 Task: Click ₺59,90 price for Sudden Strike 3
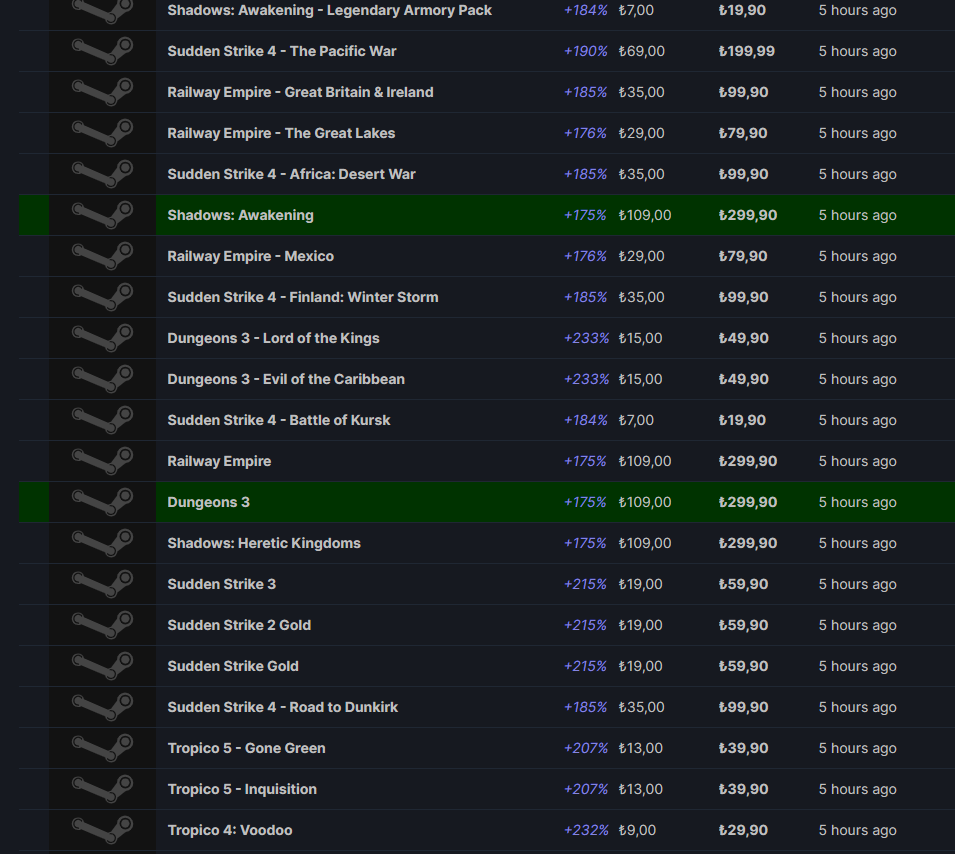pyautogui.click(x=744, y=584)
